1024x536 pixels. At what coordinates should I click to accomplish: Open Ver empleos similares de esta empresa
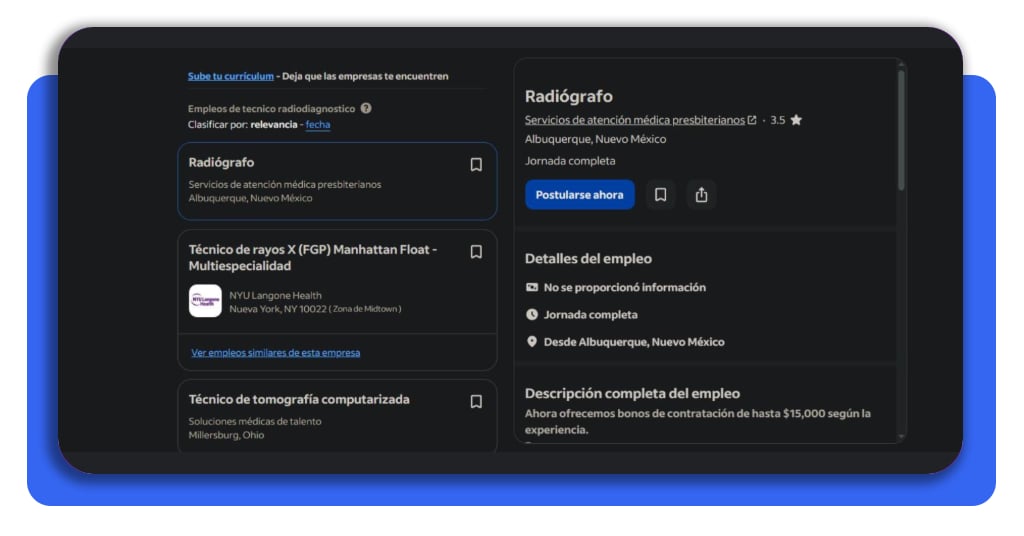point(276,353)
